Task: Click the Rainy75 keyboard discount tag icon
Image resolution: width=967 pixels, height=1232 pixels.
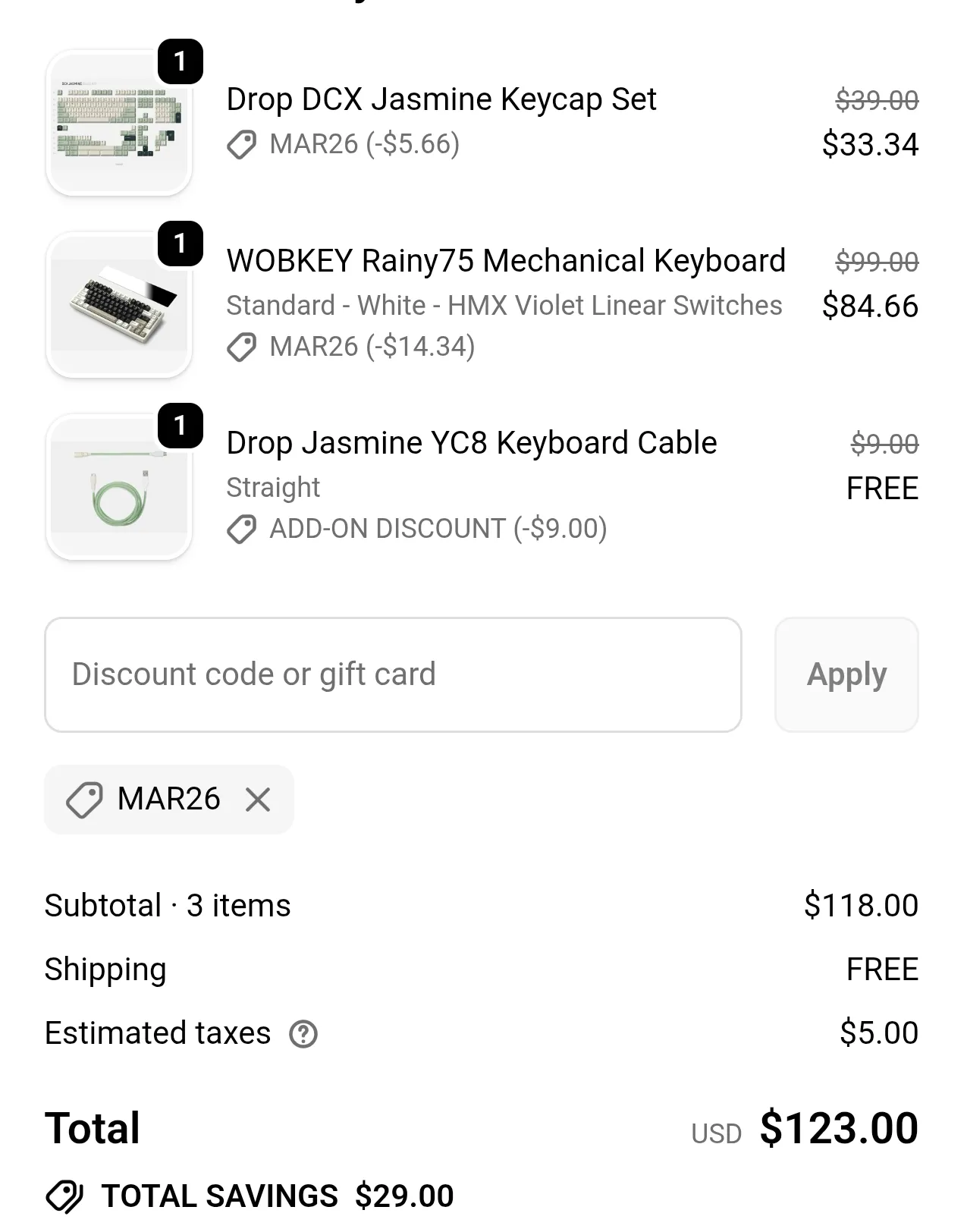Action: click(242, 347)
